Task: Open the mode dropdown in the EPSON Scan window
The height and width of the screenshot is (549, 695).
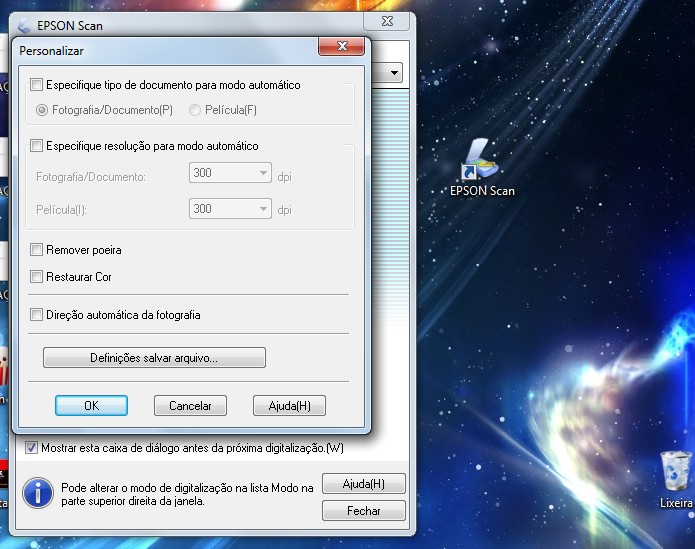Action: (x=394, y=73)
